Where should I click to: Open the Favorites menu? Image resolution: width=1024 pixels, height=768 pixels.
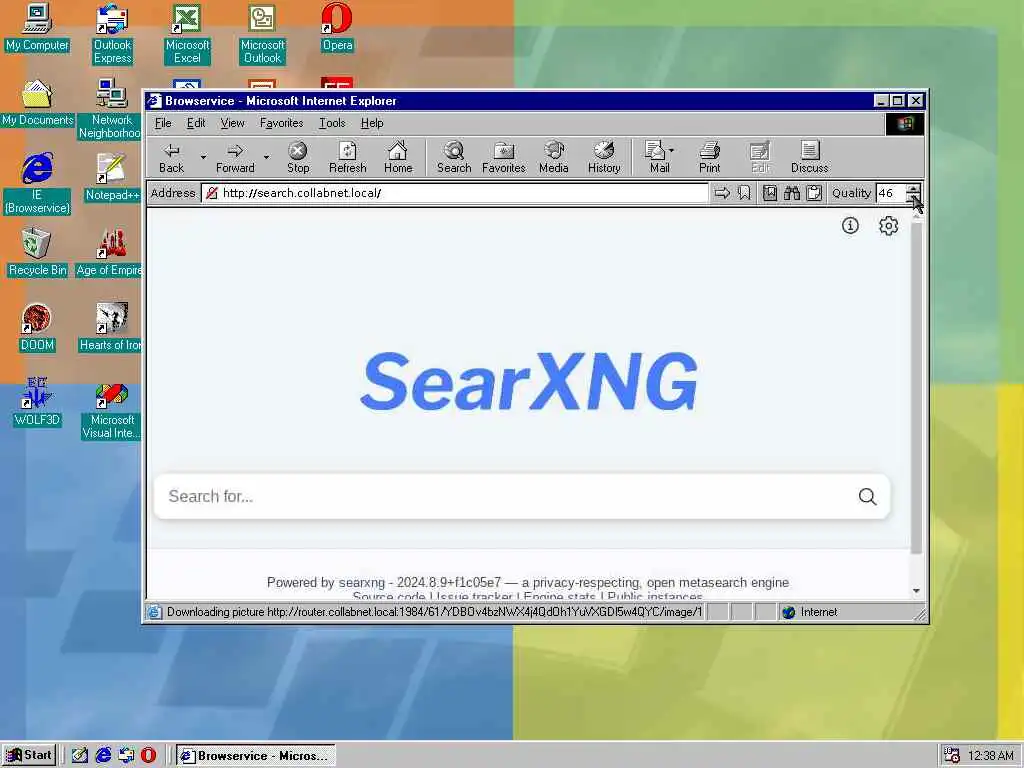tap(281, 123)
